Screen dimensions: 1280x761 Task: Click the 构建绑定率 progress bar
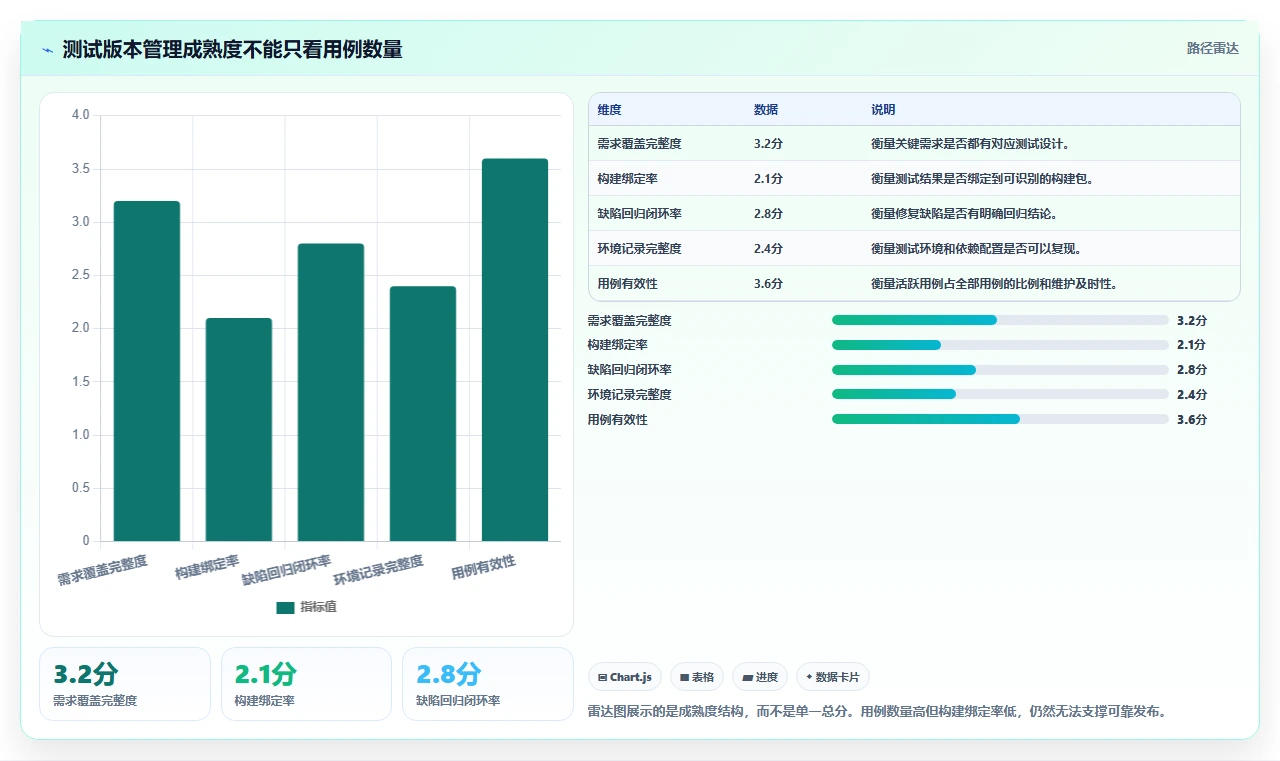(1000, 345)
